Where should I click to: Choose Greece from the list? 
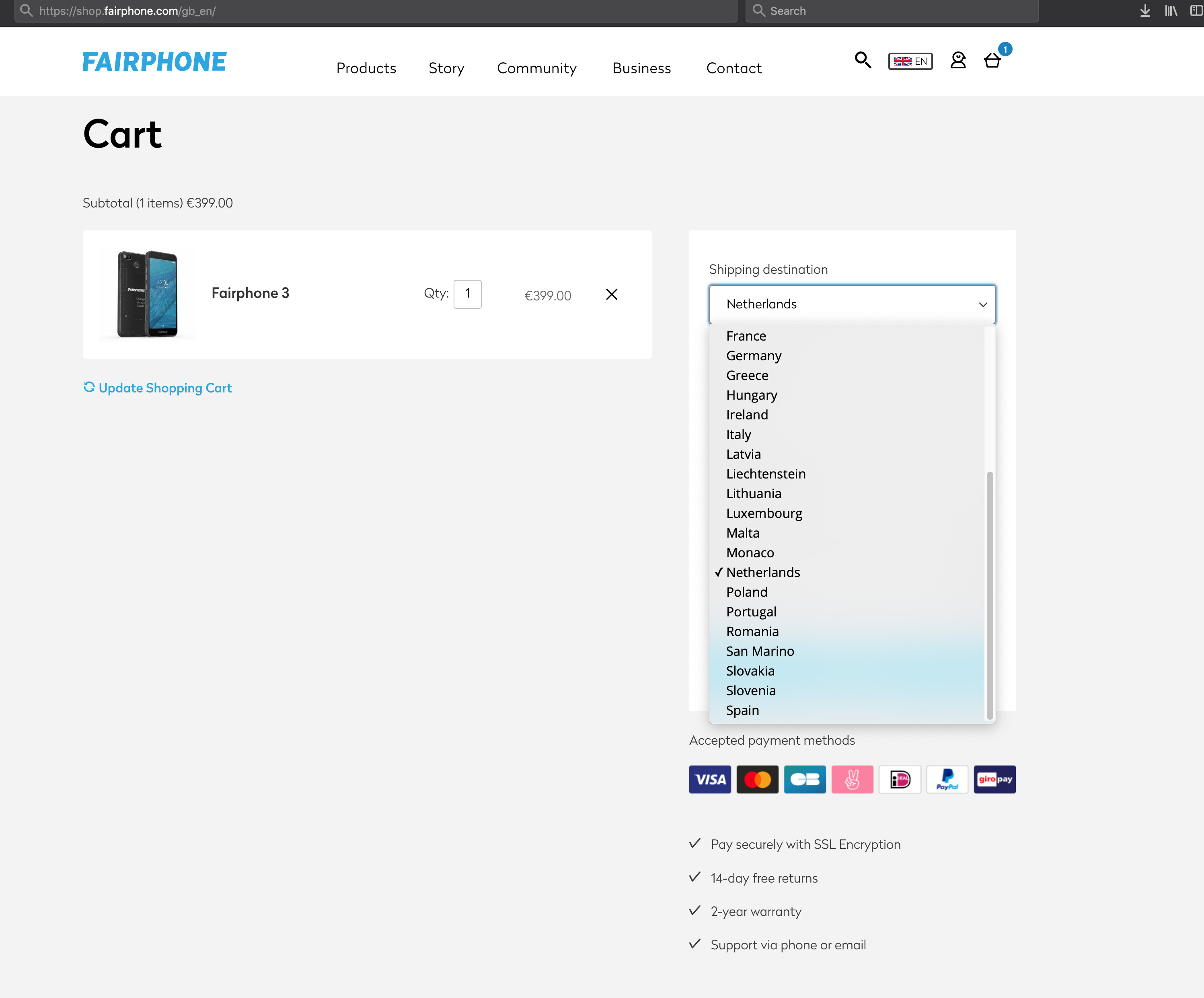pyautogui.click(x=846, y=376)
